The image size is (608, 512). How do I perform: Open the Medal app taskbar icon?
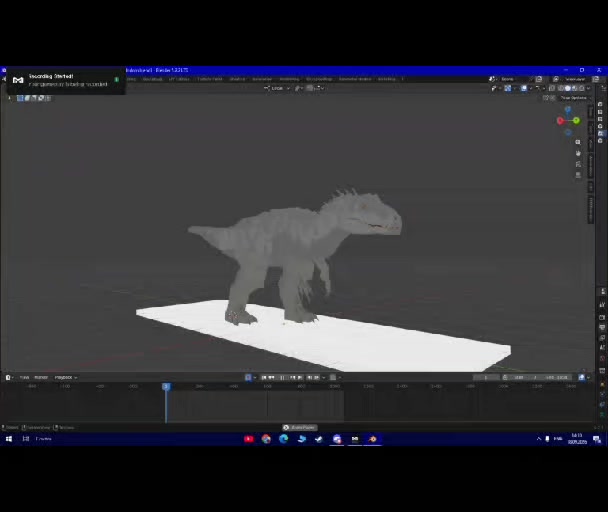point(355,439)
